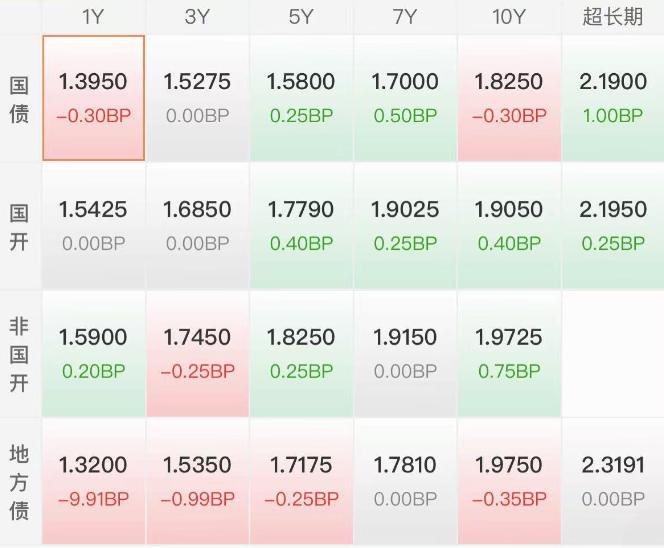This screenshot has width=664, height=548.
Task: Click the 5Y maturity column header
Action: [x=301, y=17]
